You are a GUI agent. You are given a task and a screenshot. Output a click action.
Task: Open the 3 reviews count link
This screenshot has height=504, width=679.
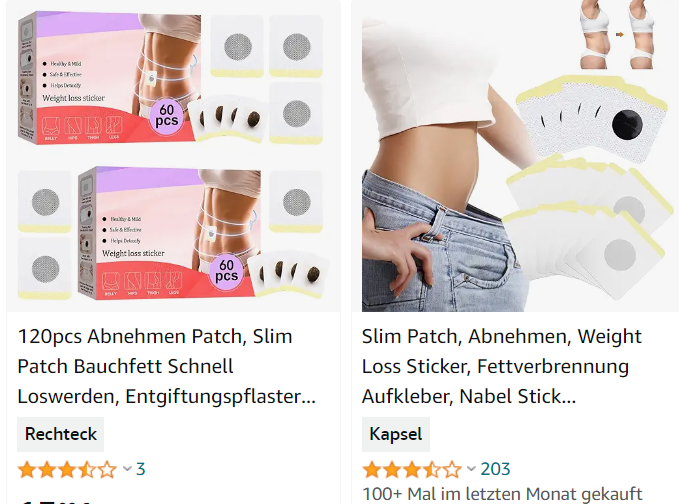pos(141,469)
